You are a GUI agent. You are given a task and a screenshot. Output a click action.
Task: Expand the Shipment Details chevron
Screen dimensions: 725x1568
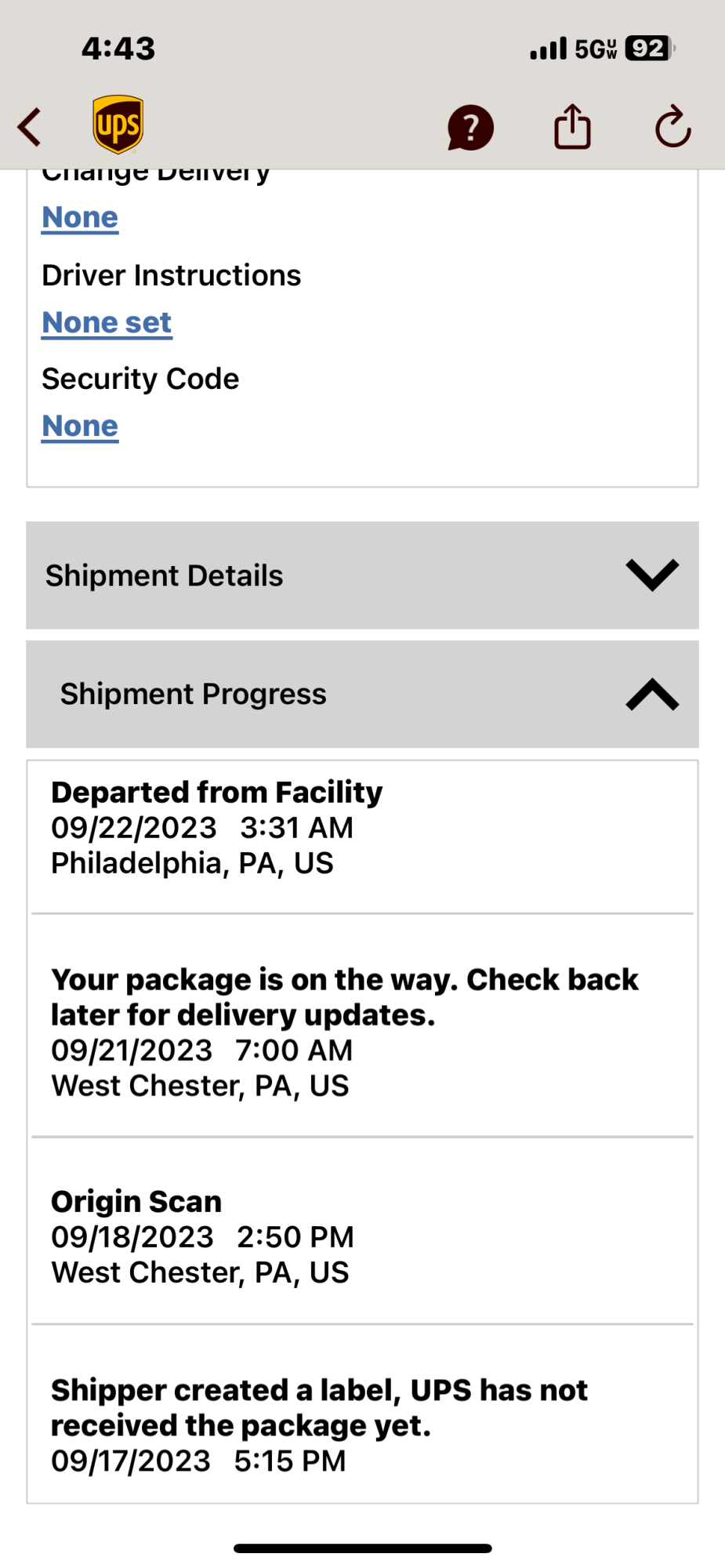pos(652,575)
